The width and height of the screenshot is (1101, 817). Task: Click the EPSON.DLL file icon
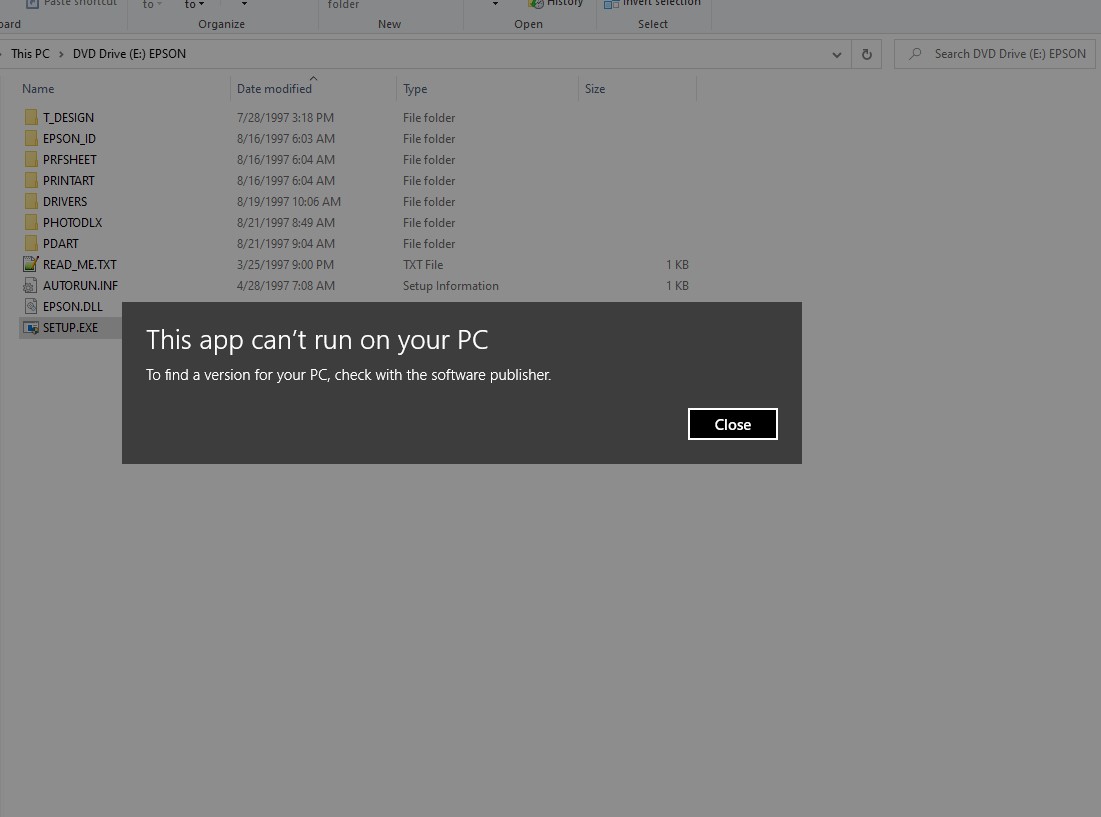[31, 306]
